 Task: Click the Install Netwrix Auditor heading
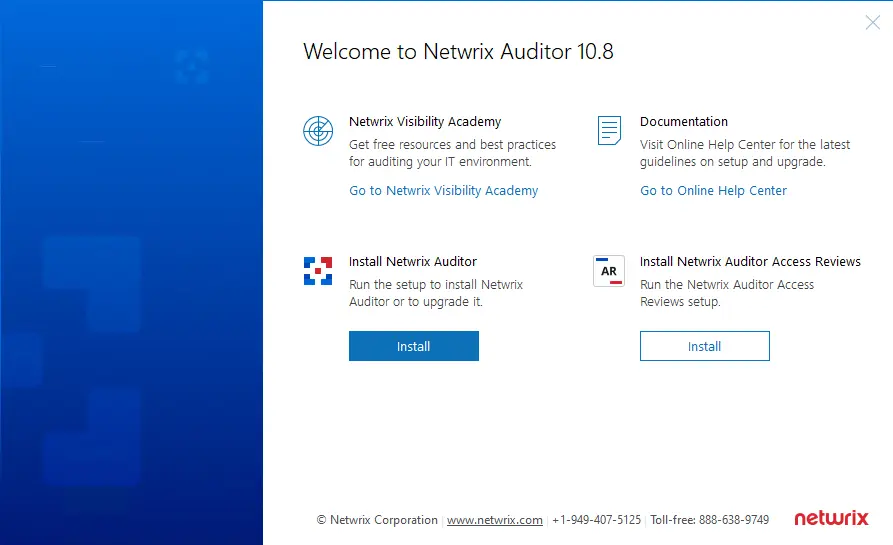click(413, 262)
